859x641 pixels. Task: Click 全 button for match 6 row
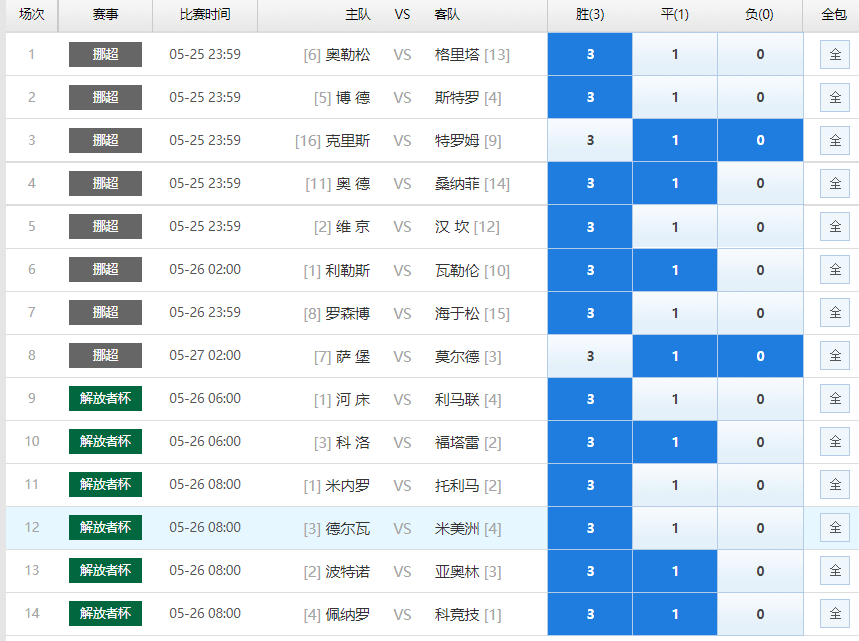(835, 270)
